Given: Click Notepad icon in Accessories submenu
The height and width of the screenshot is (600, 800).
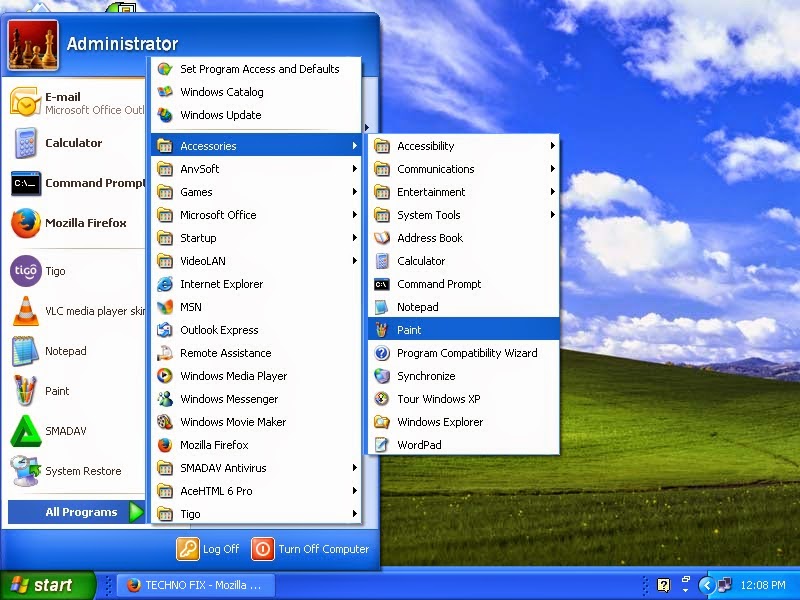Looking at the screenshot, I should click(382, 307).
